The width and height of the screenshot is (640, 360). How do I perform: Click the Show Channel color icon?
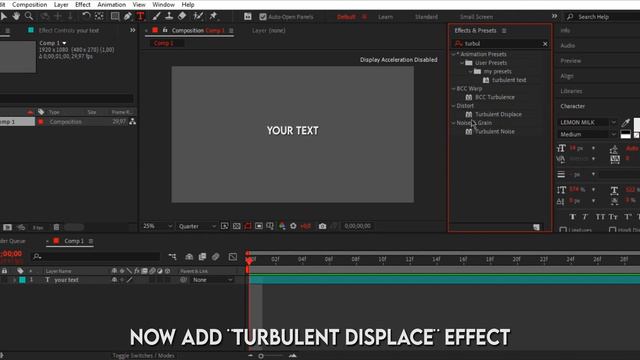click(x=282, y=226)
